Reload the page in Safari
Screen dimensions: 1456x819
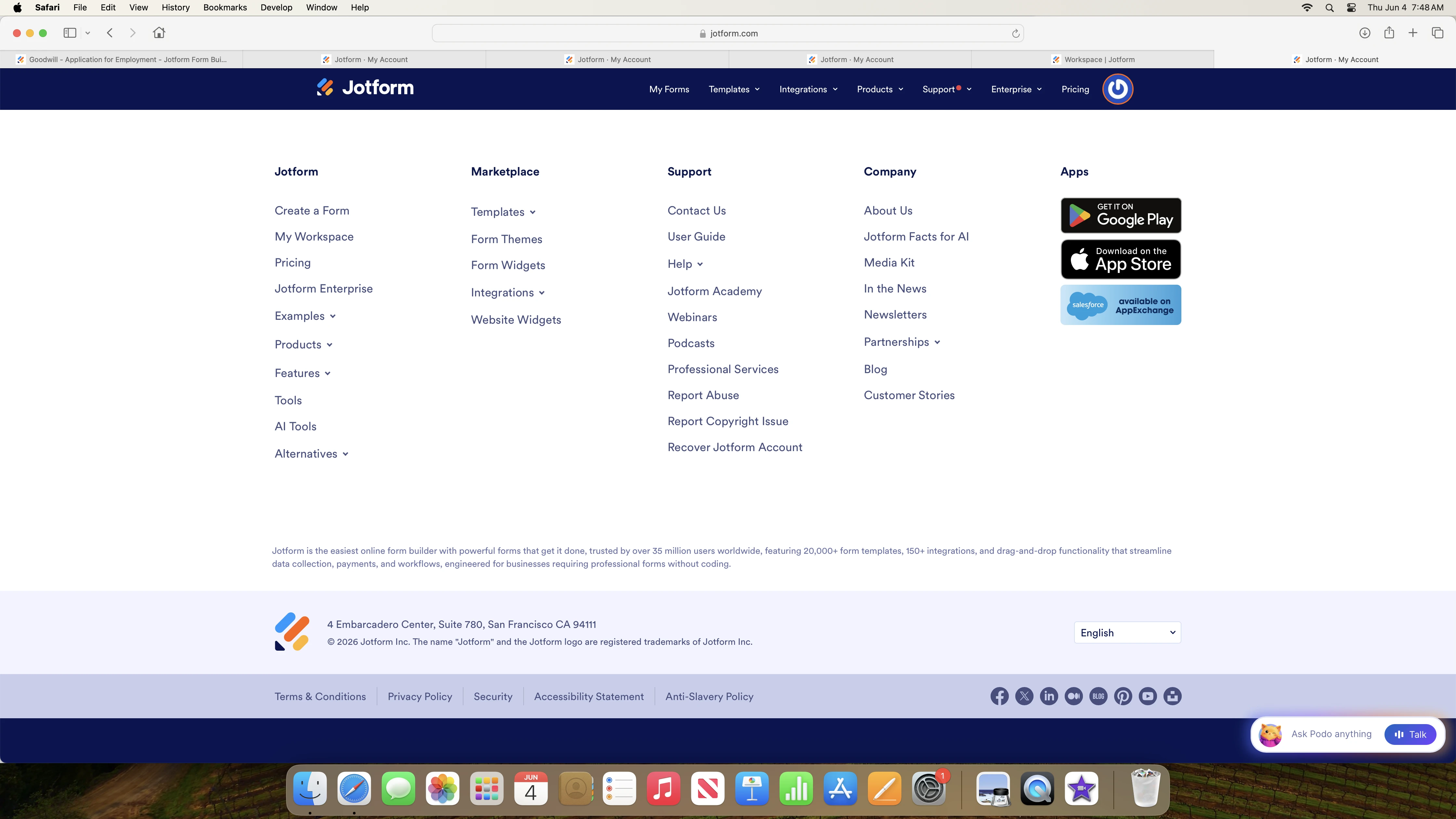pyautogui.click(x=1015, y=33)
